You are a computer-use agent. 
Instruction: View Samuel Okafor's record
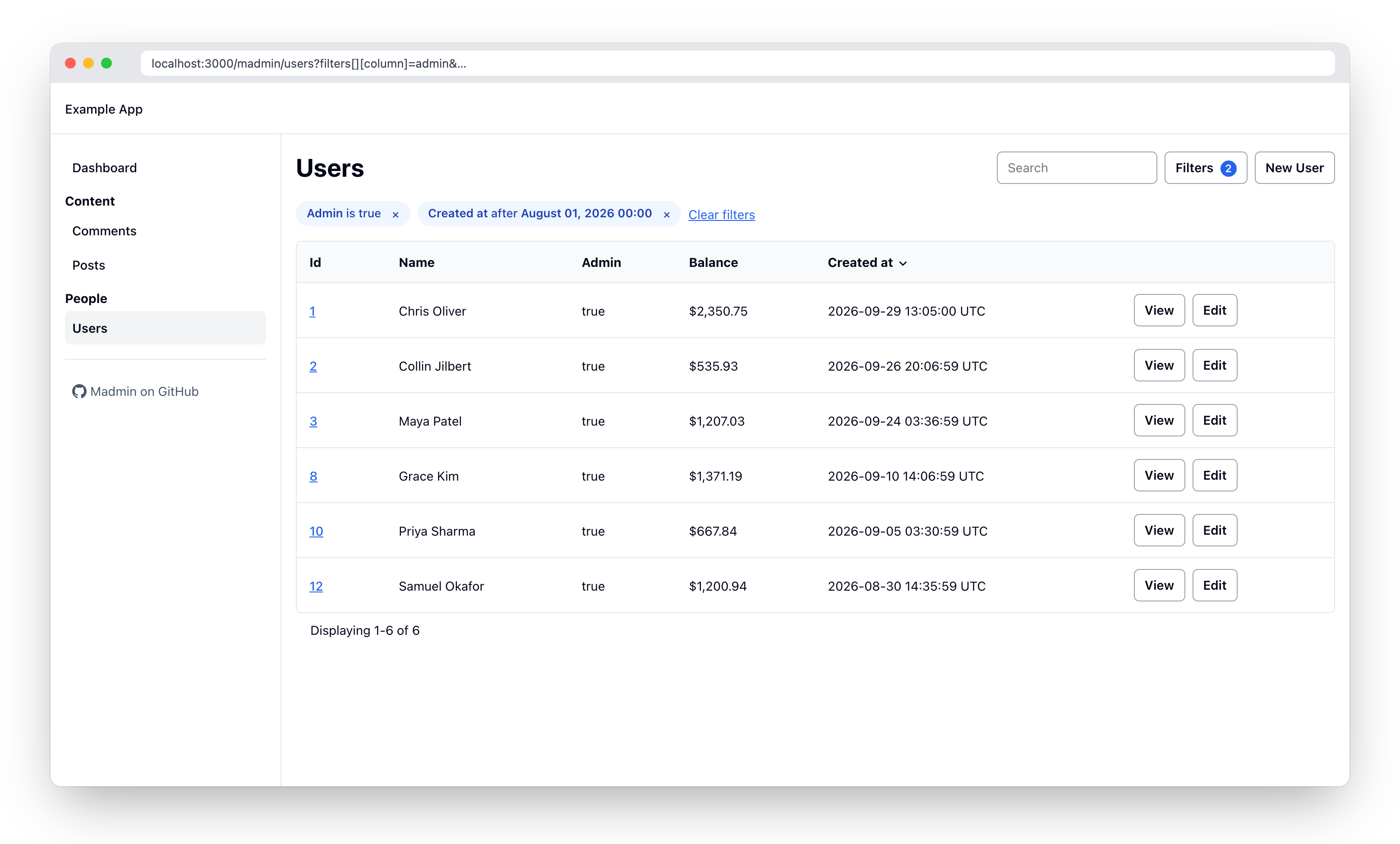(x=1159, y=585)
